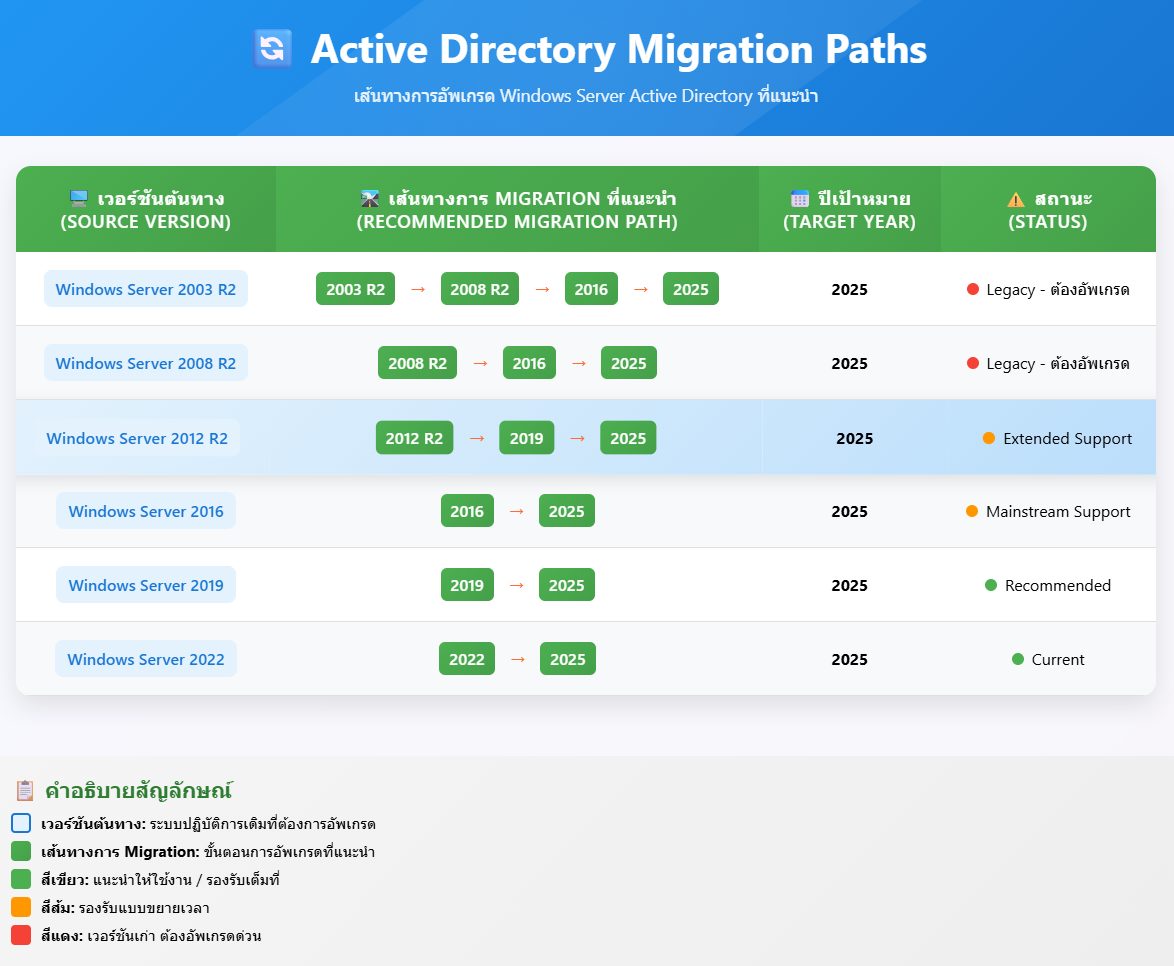The width and height of the screenshot is (1174, 966).
Task: Click the 2019 step in Windows Server 2012 R2 row
Action: pos(527,438)
